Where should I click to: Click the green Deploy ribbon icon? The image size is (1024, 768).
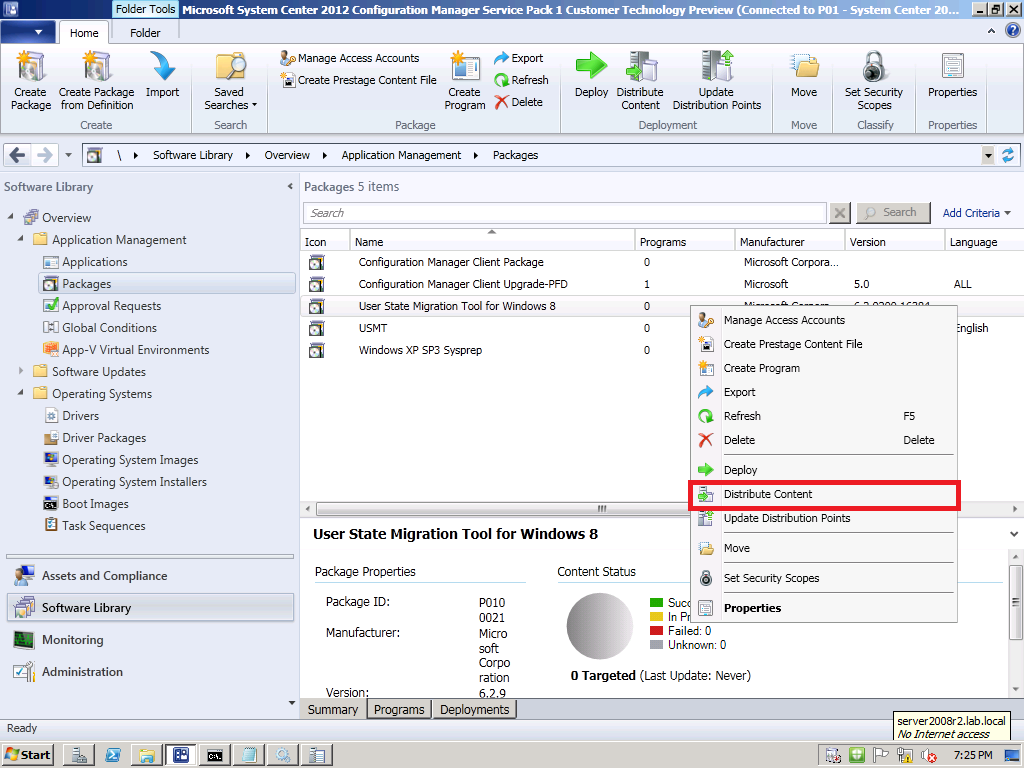click(592, 75)
